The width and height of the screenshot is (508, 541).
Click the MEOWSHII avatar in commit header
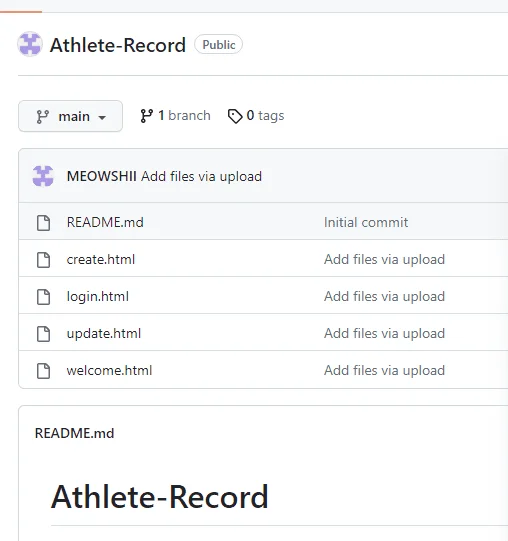[43, 176]
